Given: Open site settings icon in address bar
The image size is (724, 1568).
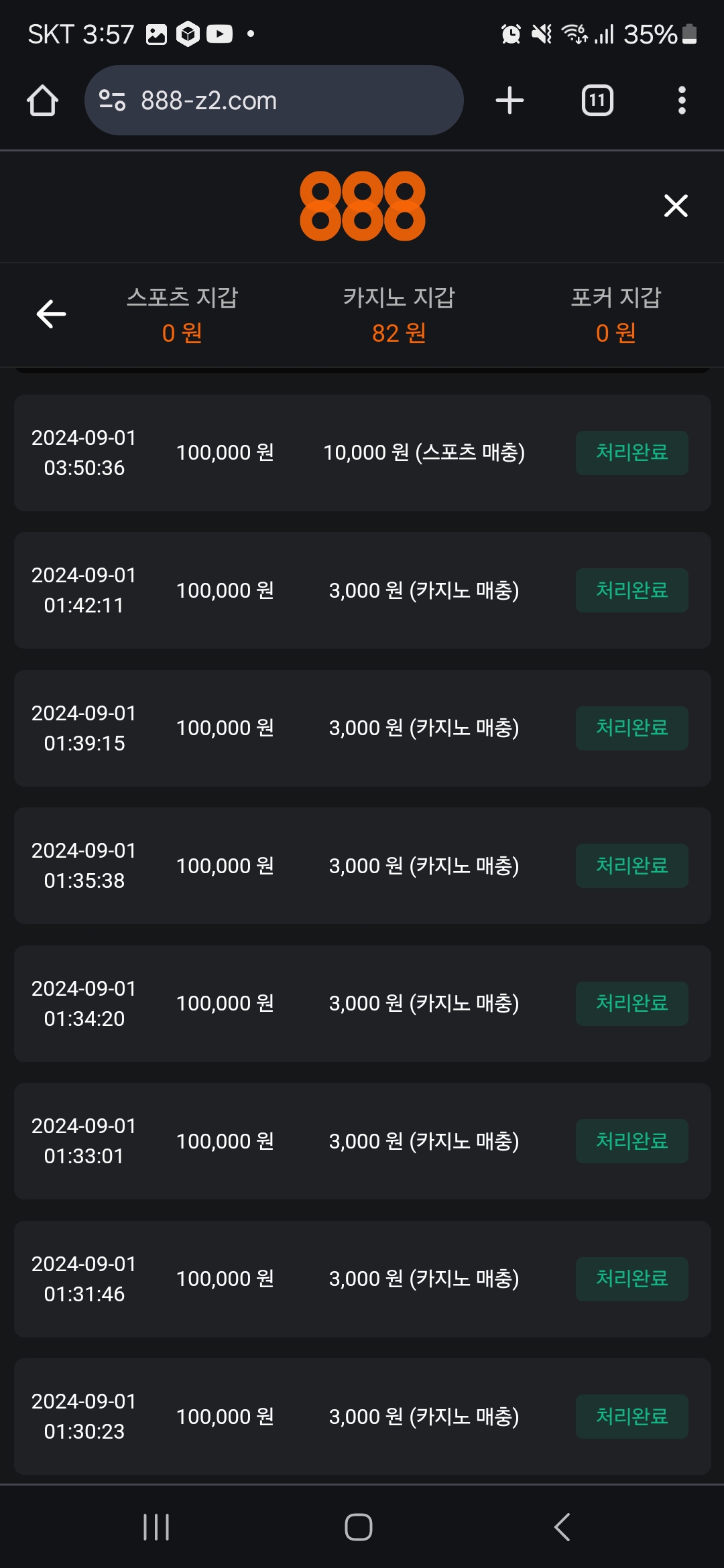Looking at the screenshot, I should [x=112, y=101].
